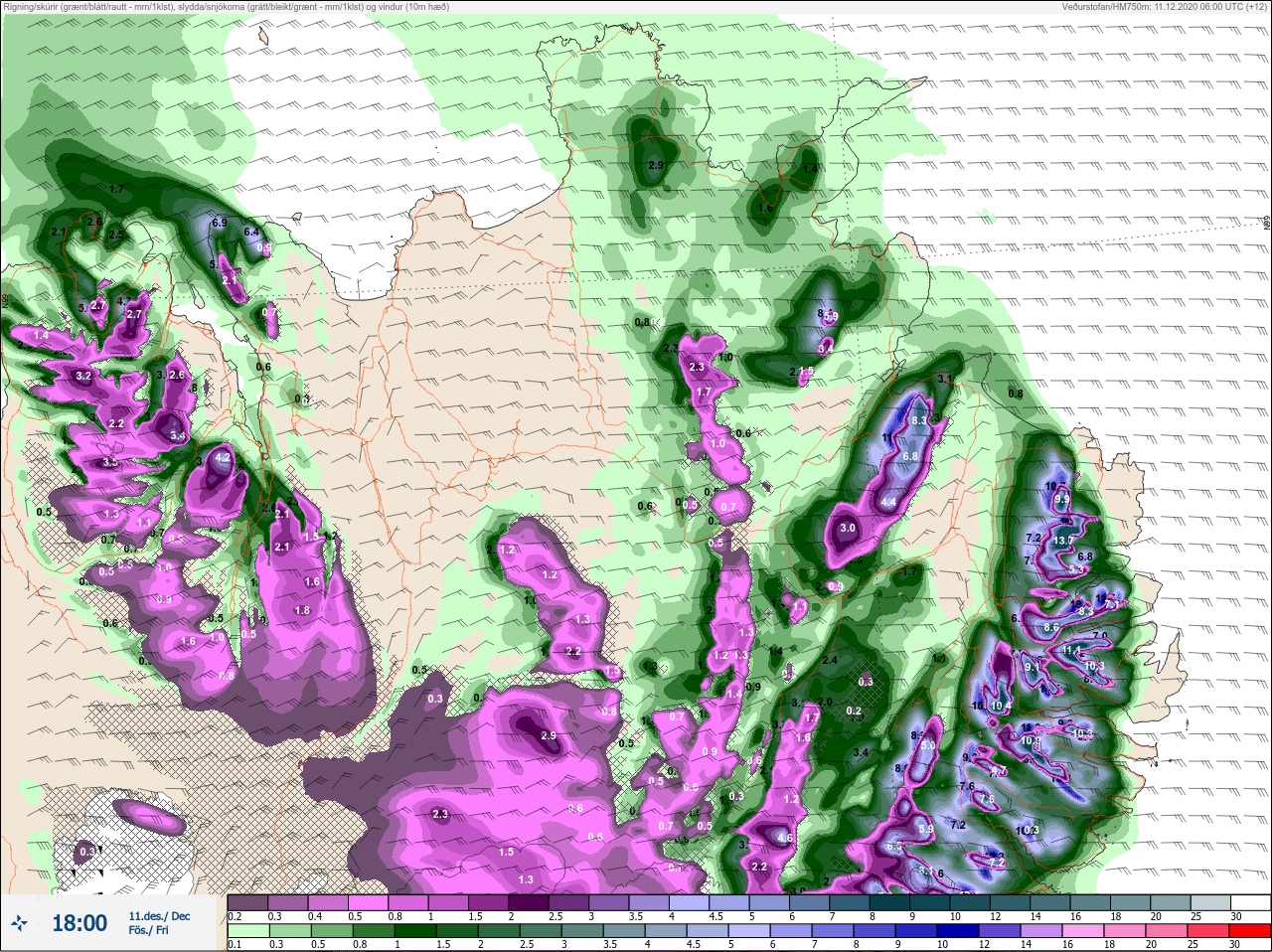Click the 3.2 value on the map
The height and width of the screenshot is (952, 1272).
[x=83, y=377]
